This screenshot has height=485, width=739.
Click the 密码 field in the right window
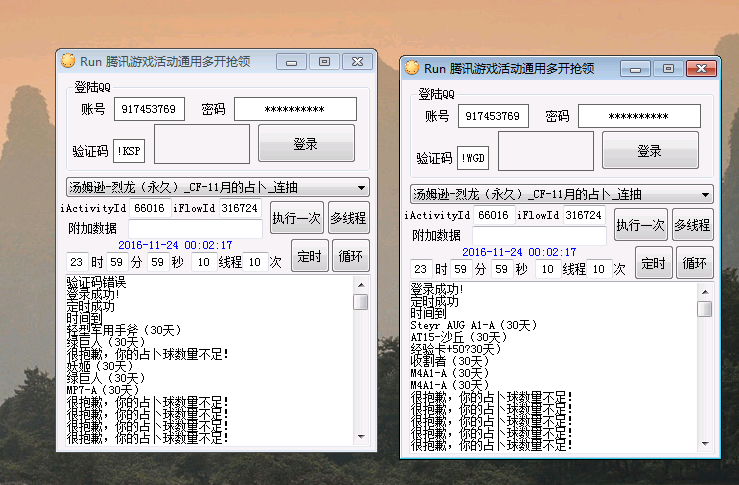[x=640, y=116]
